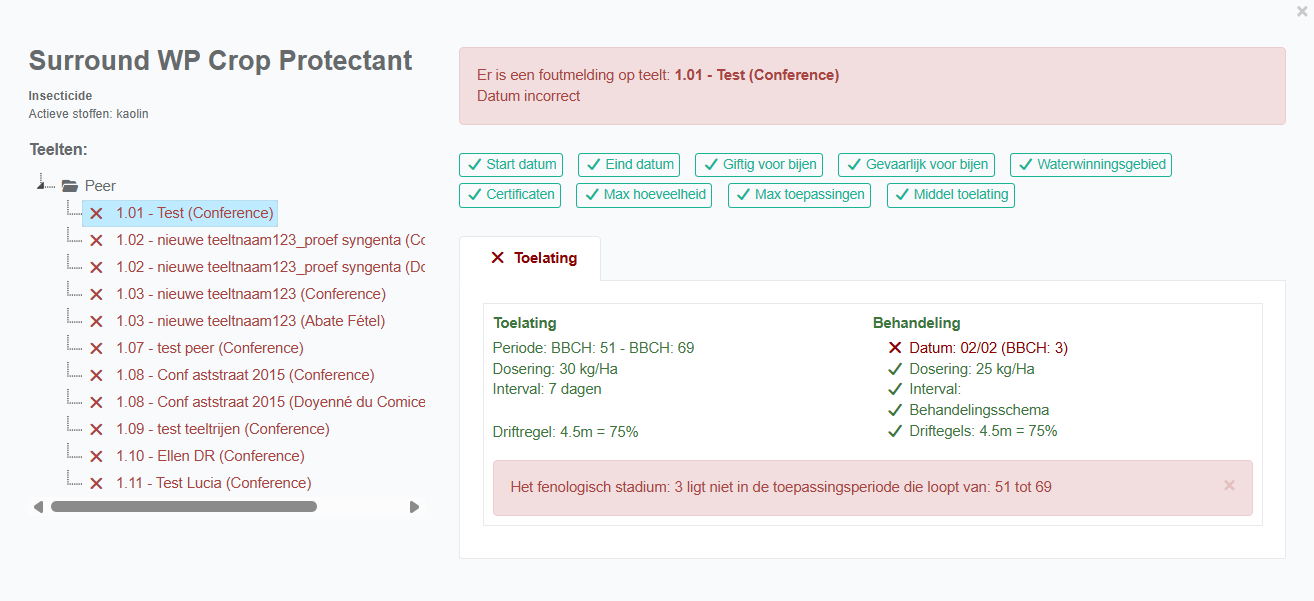Click the Behandelingsschema text
The width and height of the screenshot is (1314, 601).
pos(979,410)
